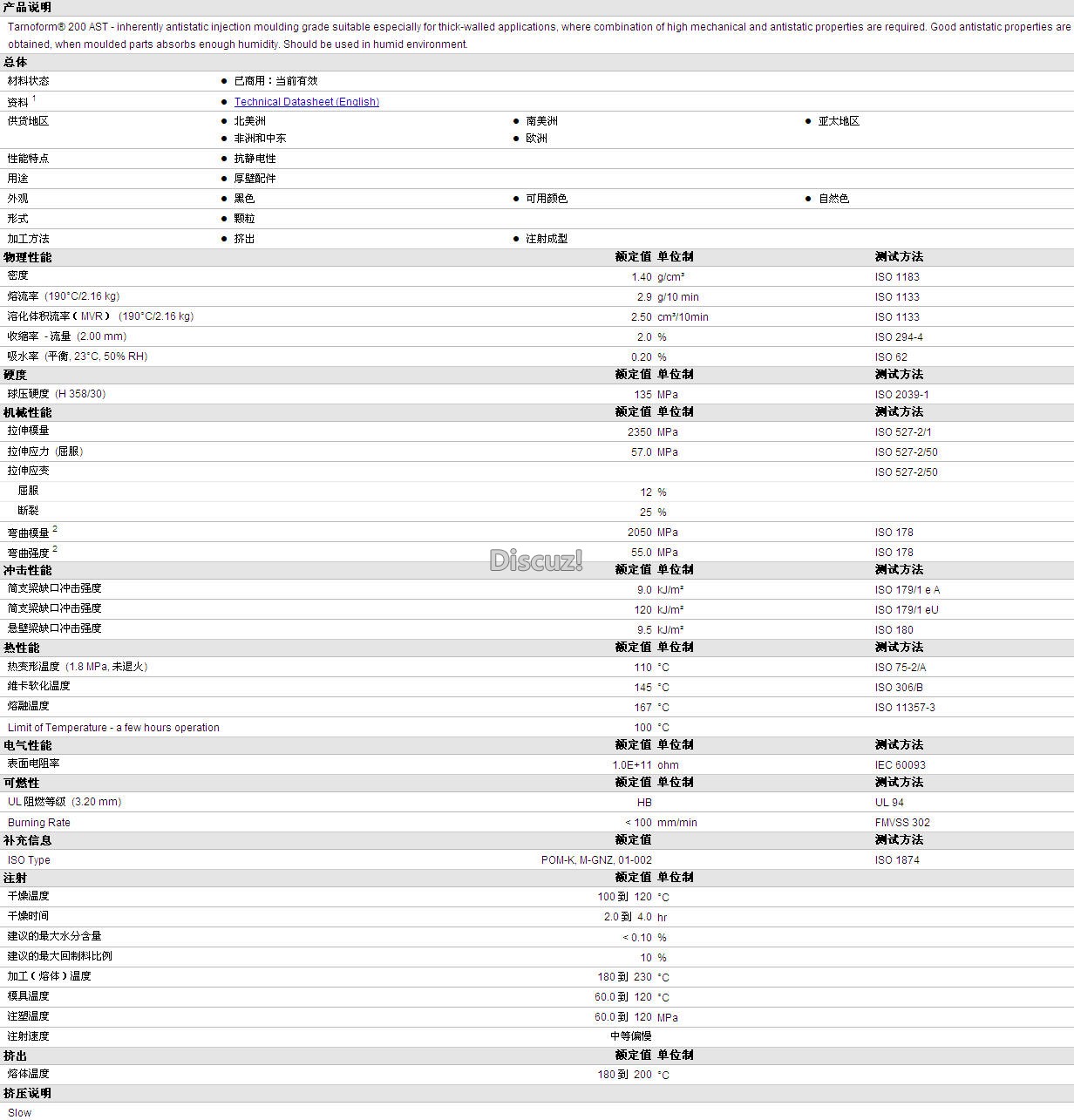Image resolution: width=1074 pixels, height=1120 pixels.
Task: Click the cm³/10min unit for MVR
Action: [683, 317]
